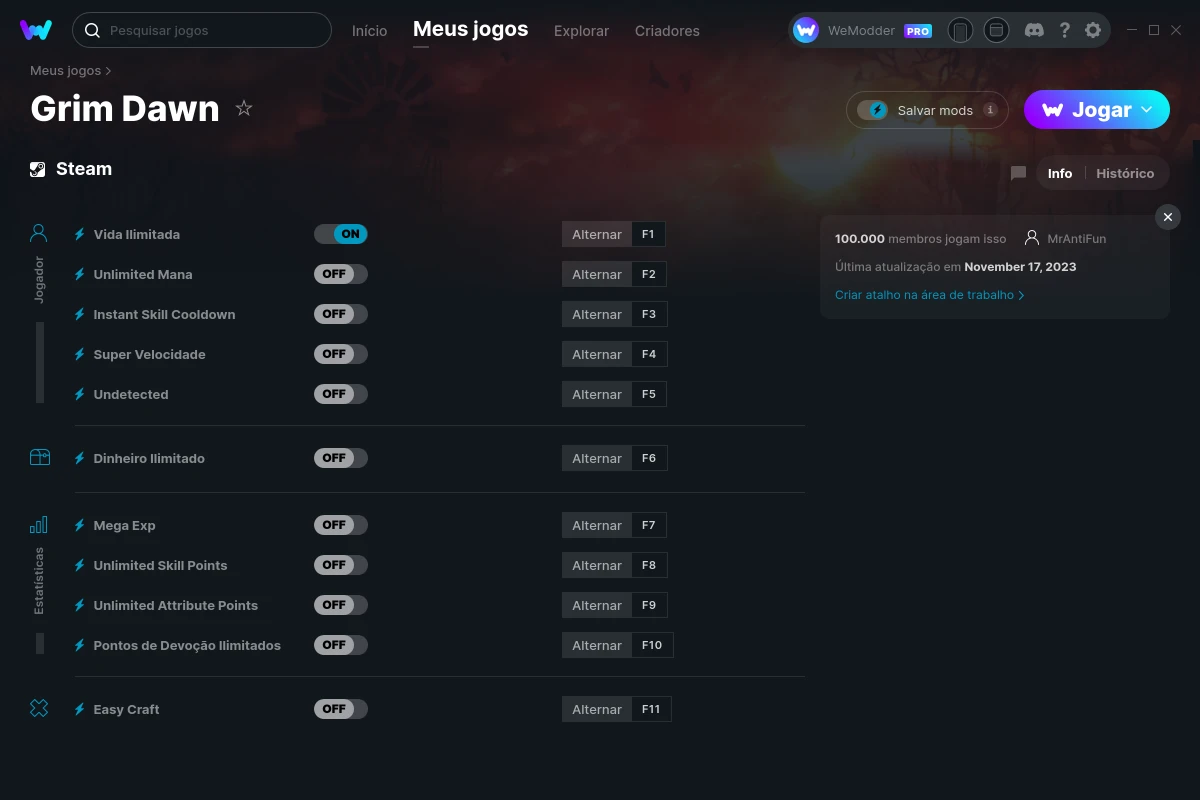Click the lightning icon beside Dinheiro Ilimitado
The height and width of the screenshot is (800, 1200).
[80, 458]
